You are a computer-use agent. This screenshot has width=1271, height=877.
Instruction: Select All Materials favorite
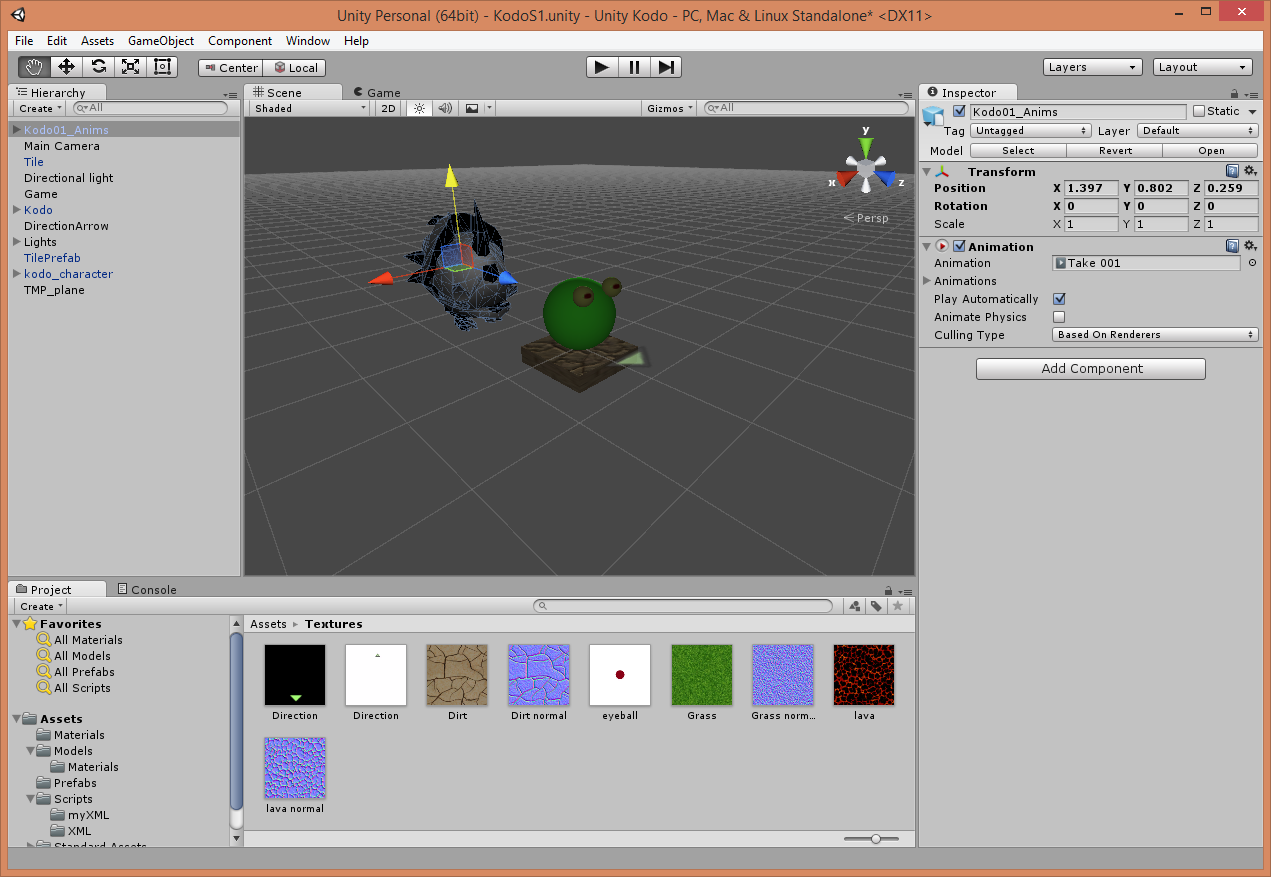(88, 640)
